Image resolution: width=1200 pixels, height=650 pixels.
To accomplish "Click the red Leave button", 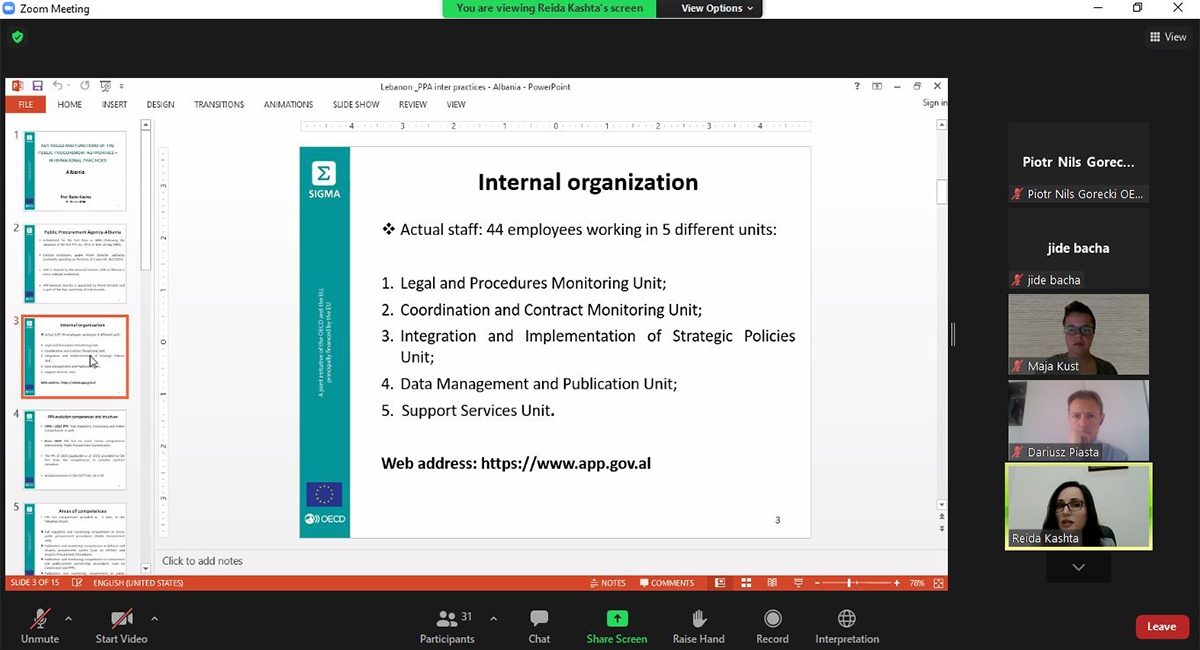I will pyautogui.click(x=1161, y=627).
